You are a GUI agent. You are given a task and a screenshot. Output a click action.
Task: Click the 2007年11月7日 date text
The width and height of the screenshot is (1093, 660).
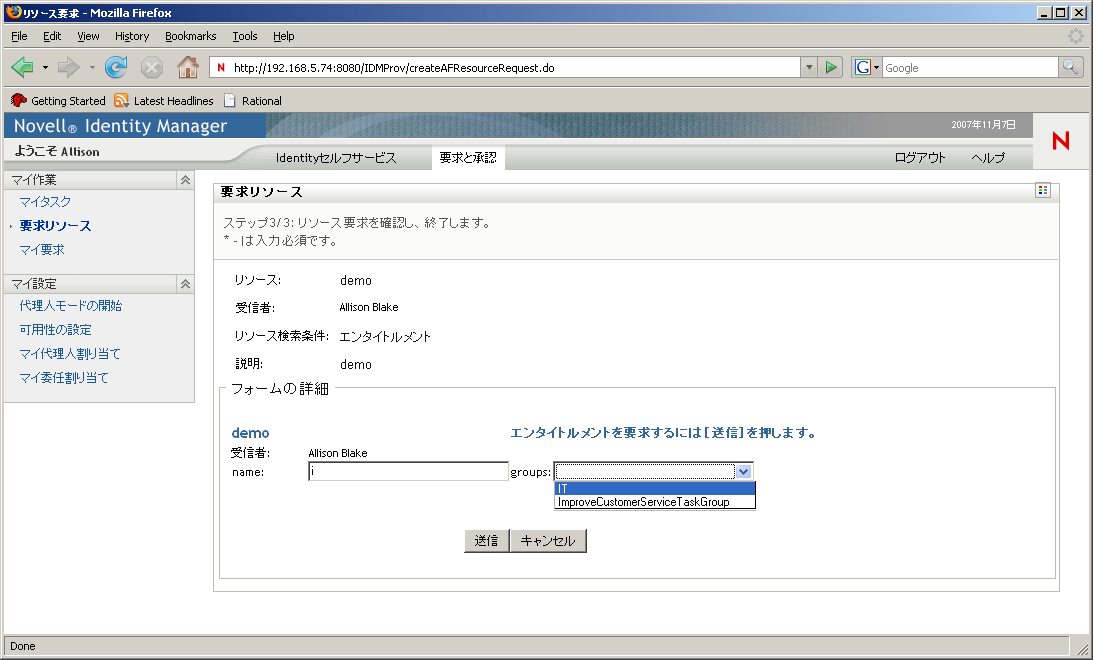[984, 125]
